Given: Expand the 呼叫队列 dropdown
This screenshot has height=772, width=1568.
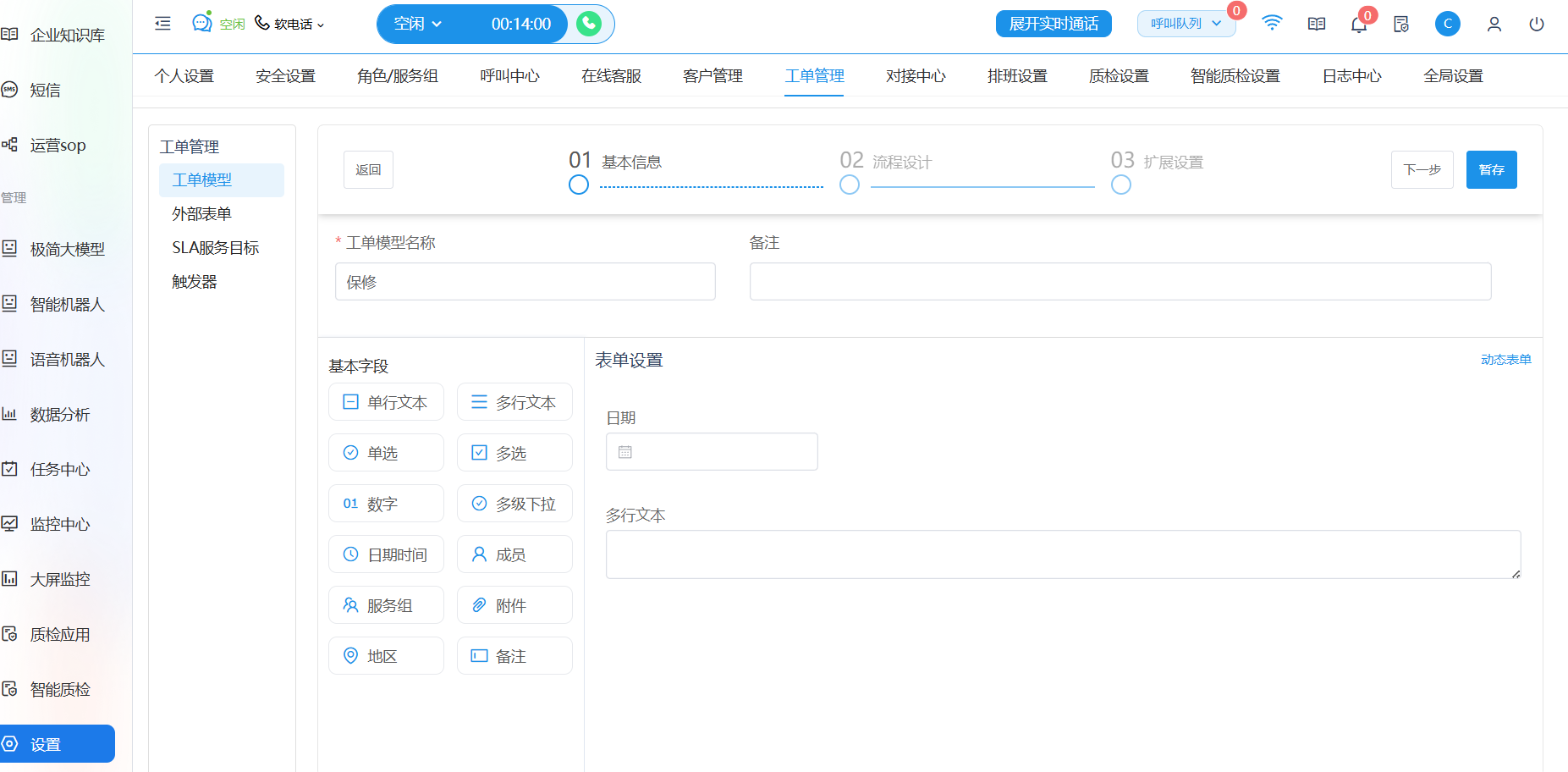Looking at the screenshot, I should click(x=1186, y=24).
